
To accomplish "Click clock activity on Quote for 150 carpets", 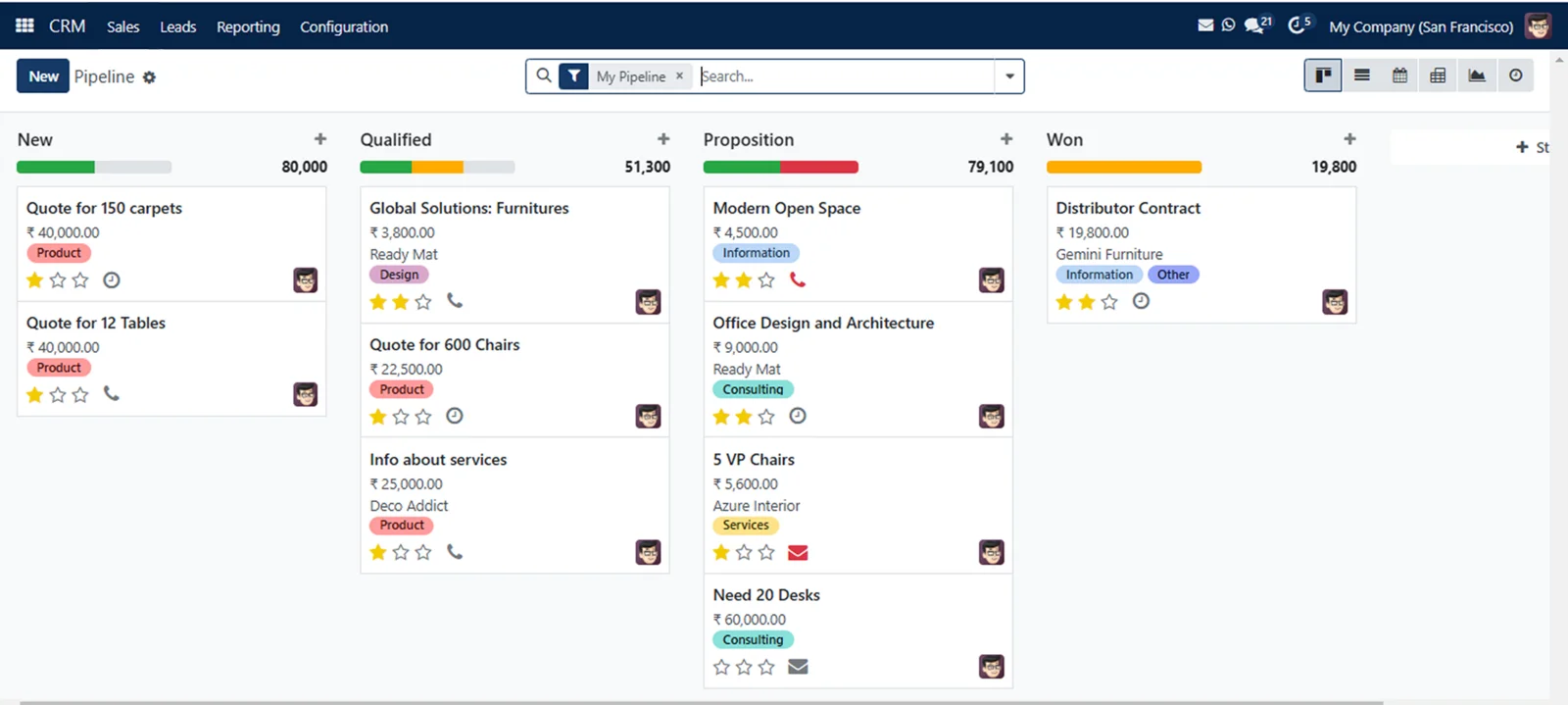I will coord(112,280).
